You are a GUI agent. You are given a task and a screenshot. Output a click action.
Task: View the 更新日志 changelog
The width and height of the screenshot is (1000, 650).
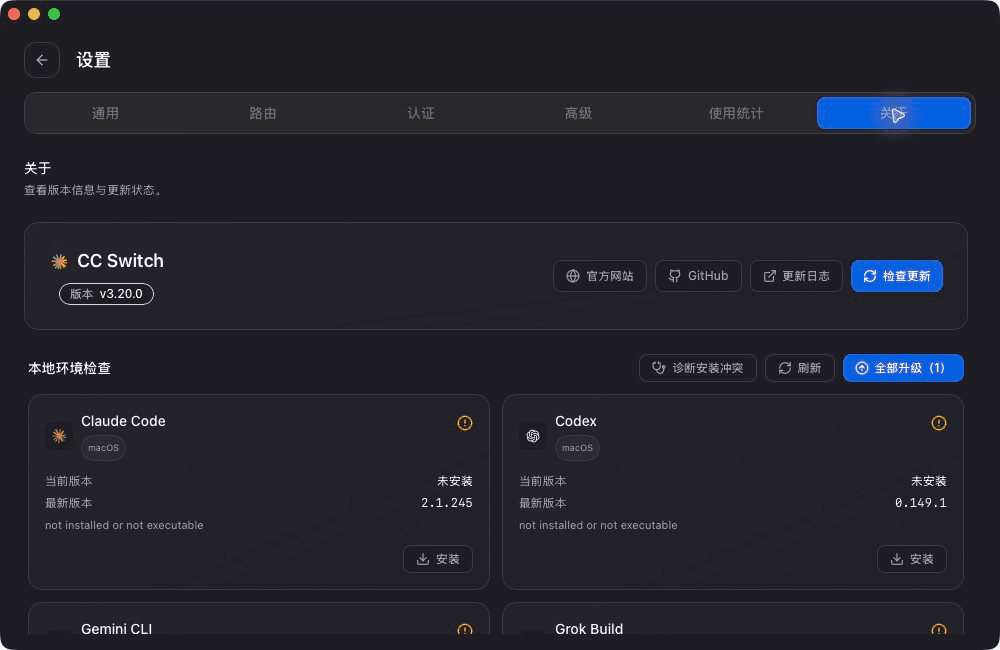797,276
